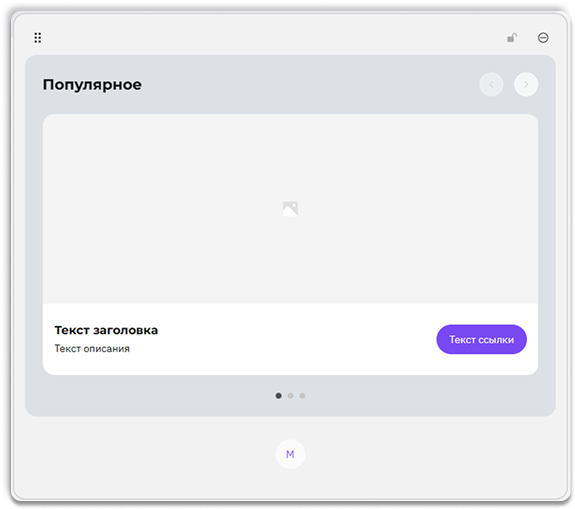Click the Текст описания description text
575x509 pixels.
(92, 348)
